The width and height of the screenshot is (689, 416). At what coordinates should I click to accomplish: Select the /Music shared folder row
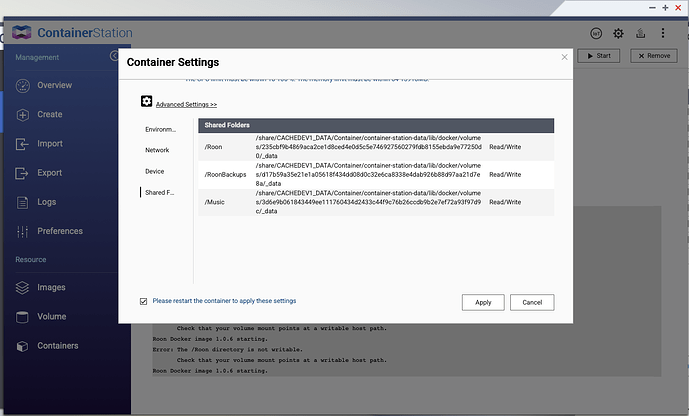pyautogui.click(x=376, y=202)
